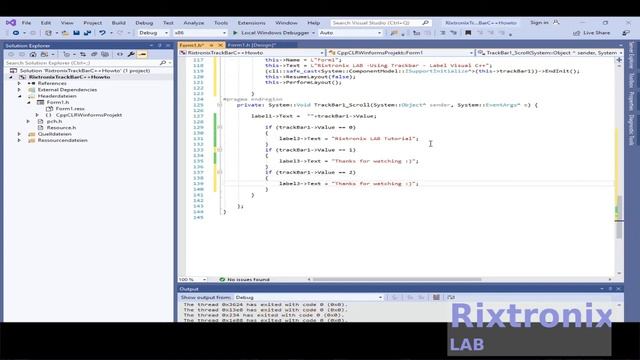640x360 pixels.
Task: Close the Form1.h editor tab
Action: point(220,45)
